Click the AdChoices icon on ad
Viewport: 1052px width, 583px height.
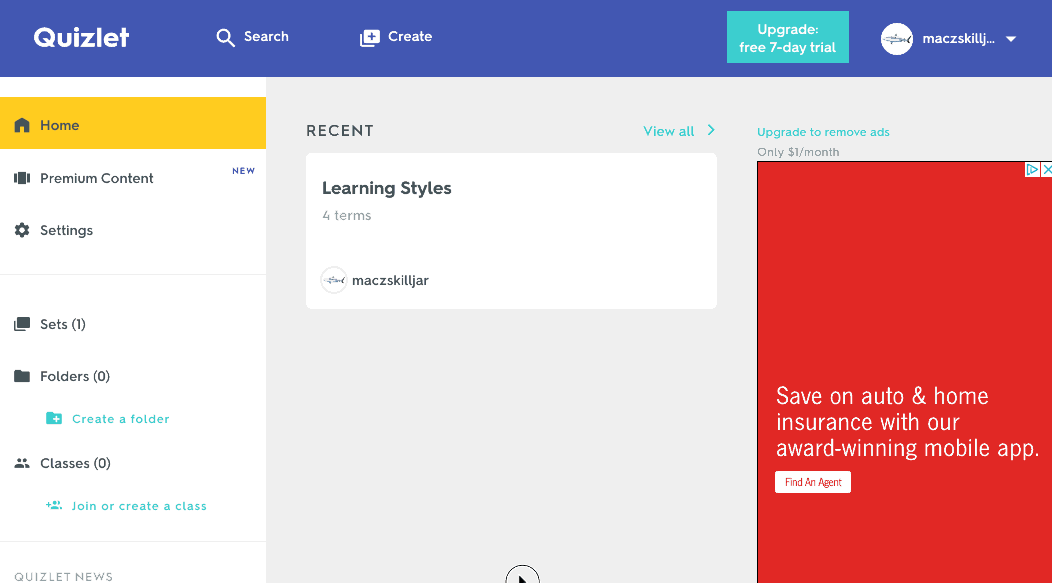coord(1033,170)
